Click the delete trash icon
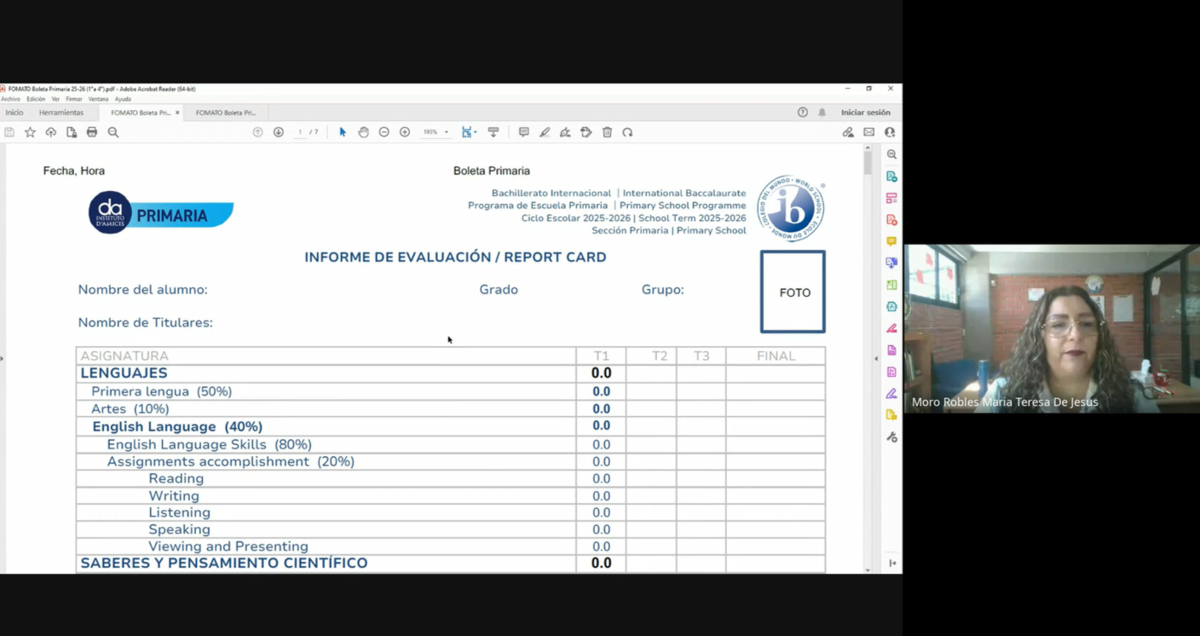 click(x=607, y=132)
